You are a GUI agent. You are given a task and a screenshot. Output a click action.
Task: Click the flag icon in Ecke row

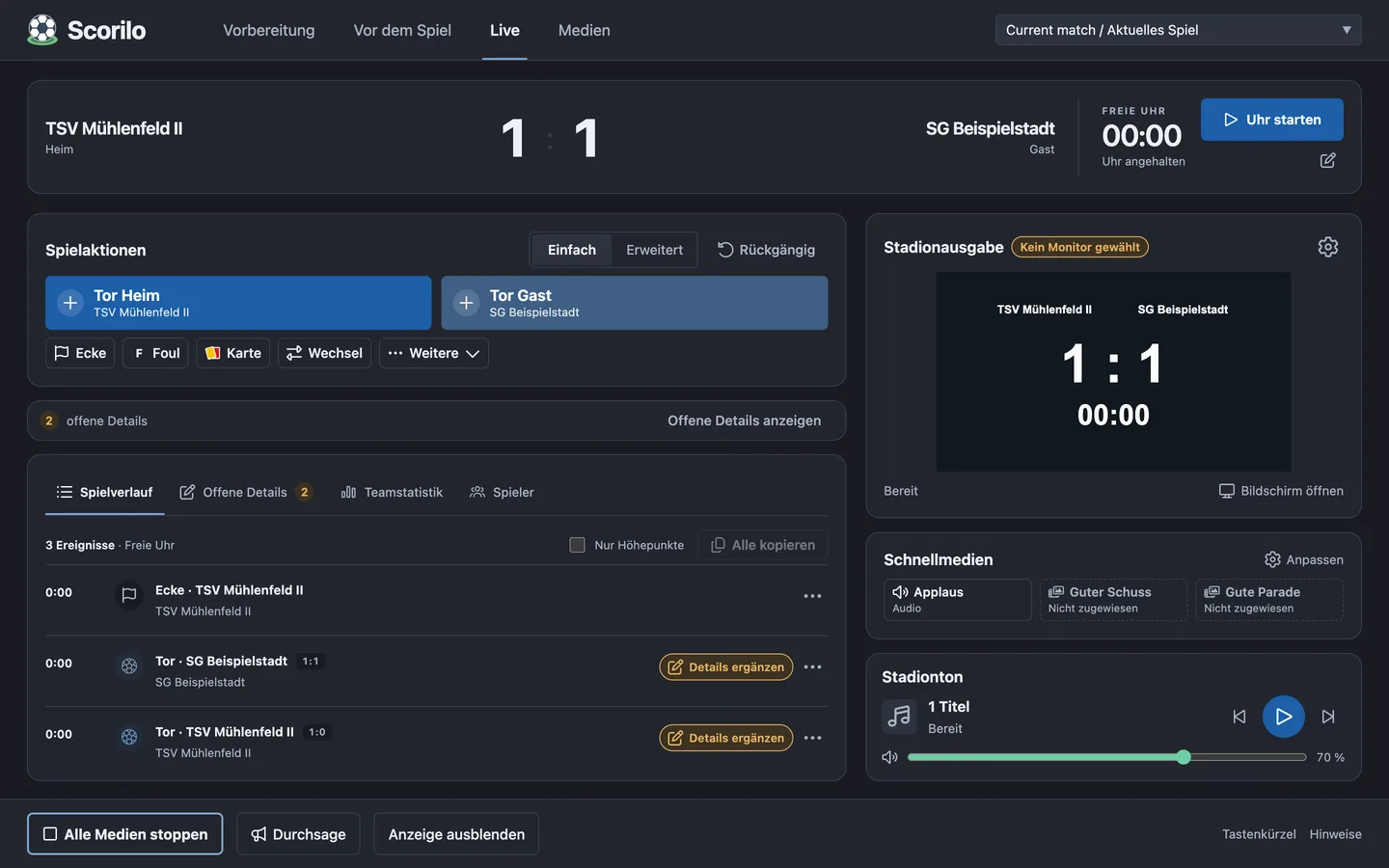(129, 595)
